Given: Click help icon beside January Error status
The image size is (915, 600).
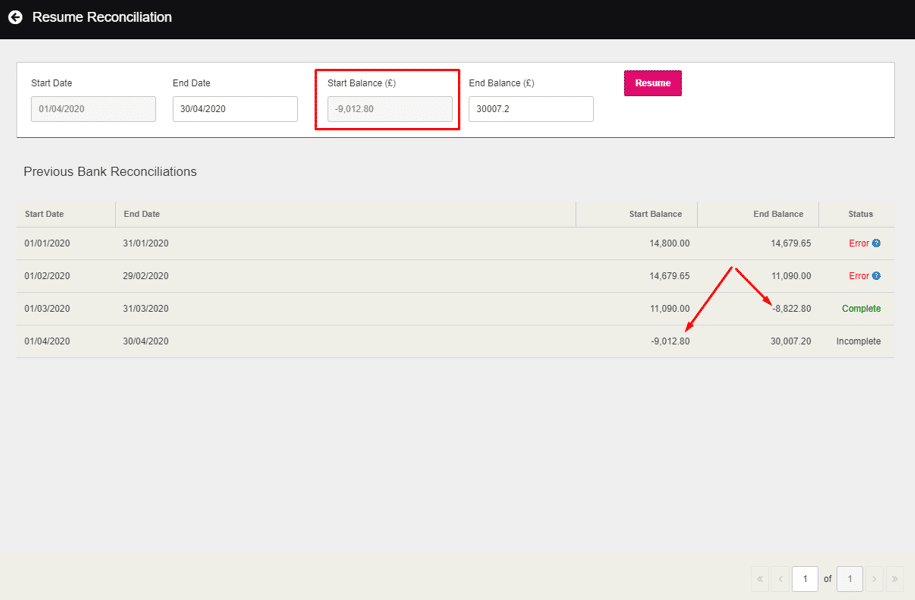Looking at the screenshot, I should point(876,243).
